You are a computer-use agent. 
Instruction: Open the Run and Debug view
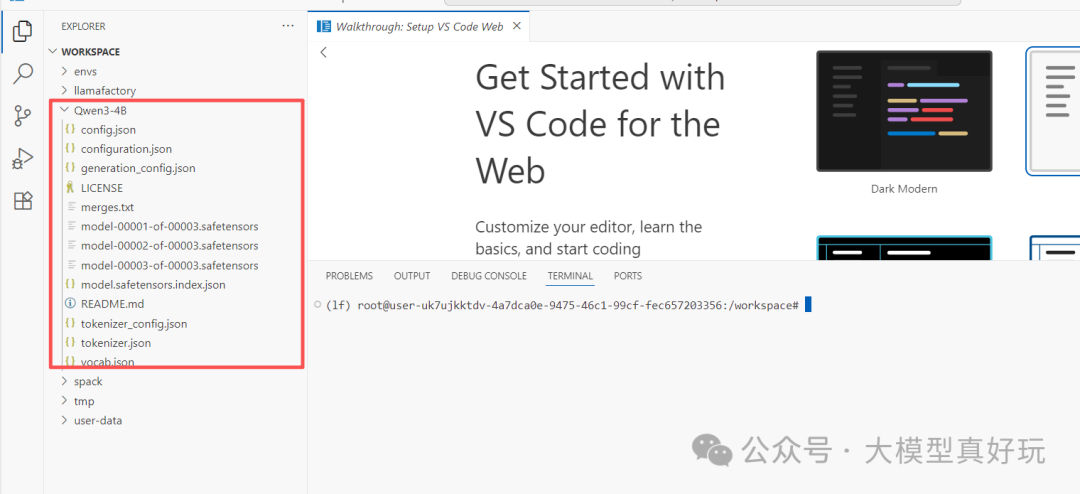[x=23, y=159]
